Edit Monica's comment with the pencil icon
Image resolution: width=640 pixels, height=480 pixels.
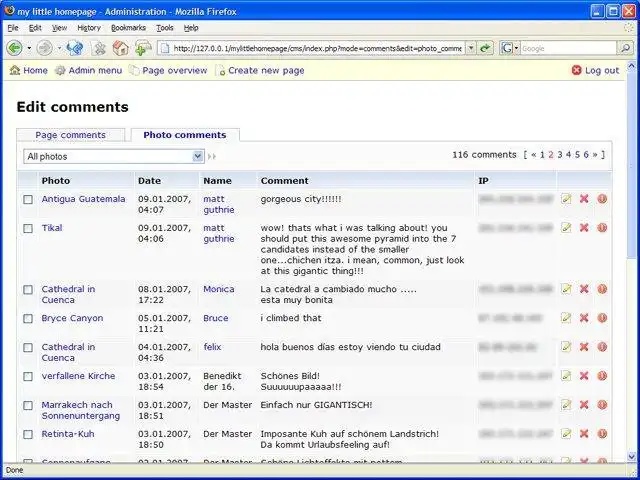pos(566,289)
